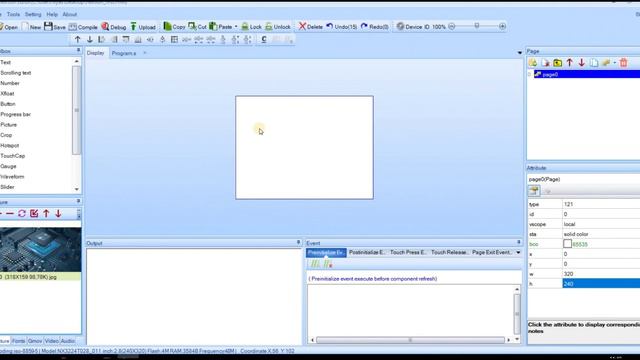Undo the last action
The image size is (640, 360).
click(x=341, y=27)
